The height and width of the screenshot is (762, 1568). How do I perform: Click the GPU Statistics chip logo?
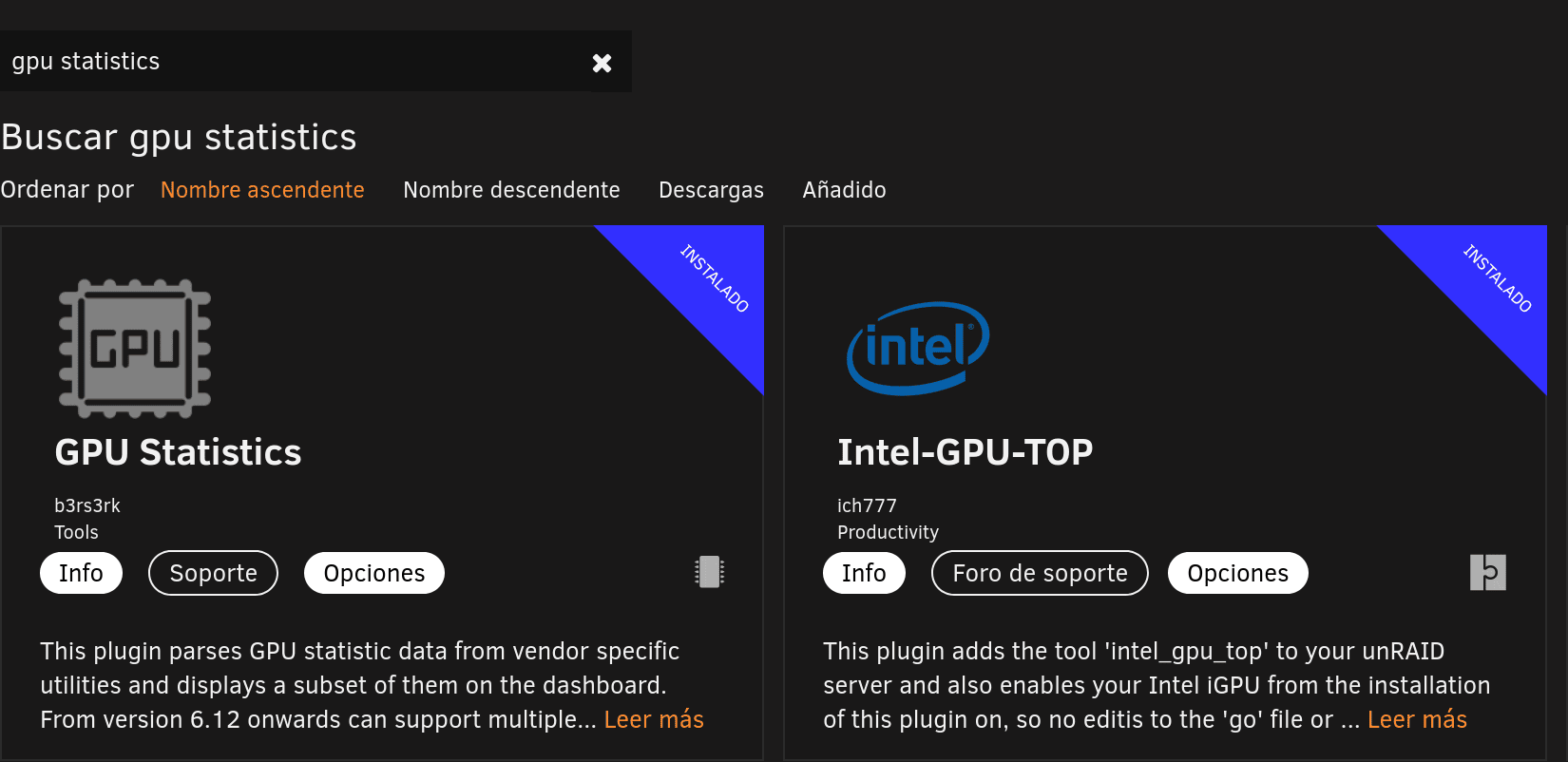coord(135,349)
